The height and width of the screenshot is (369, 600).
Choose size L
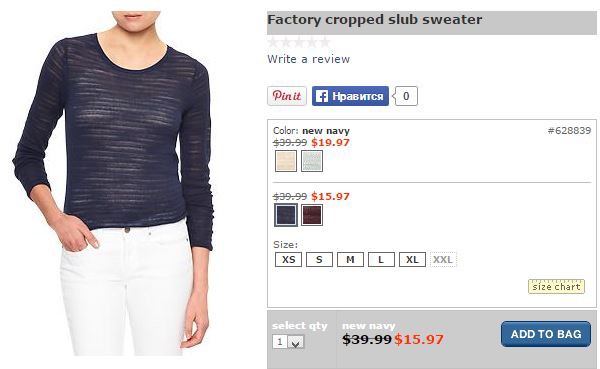point(381,260)
